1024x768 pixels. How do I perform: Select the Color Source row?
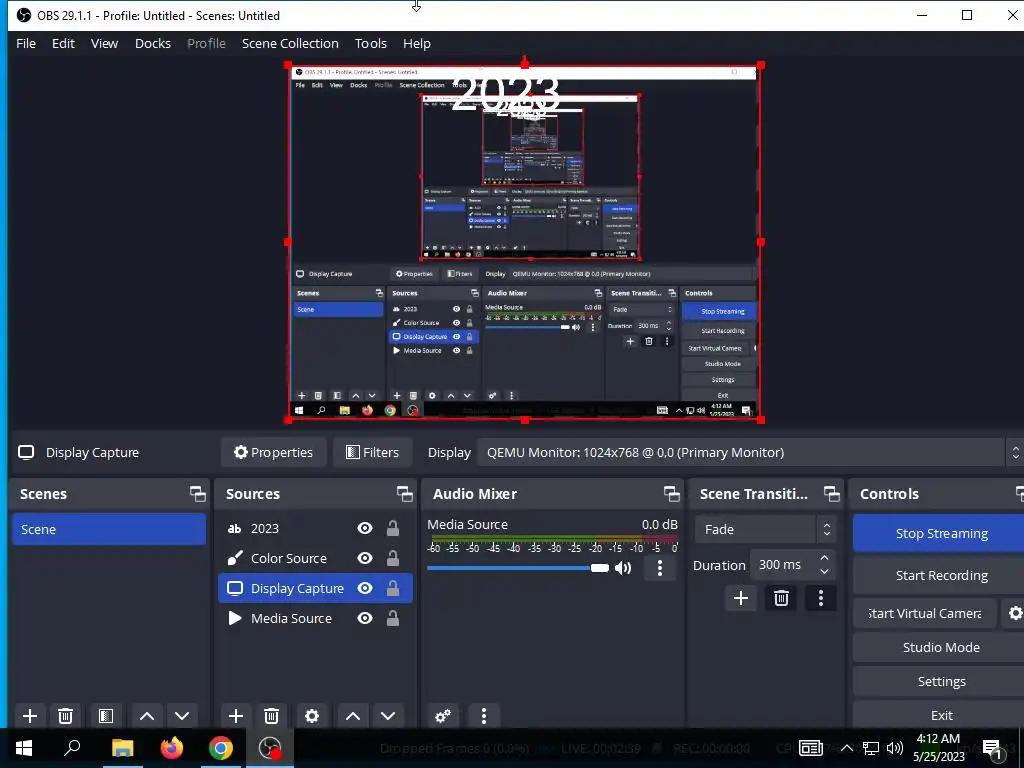315,558
